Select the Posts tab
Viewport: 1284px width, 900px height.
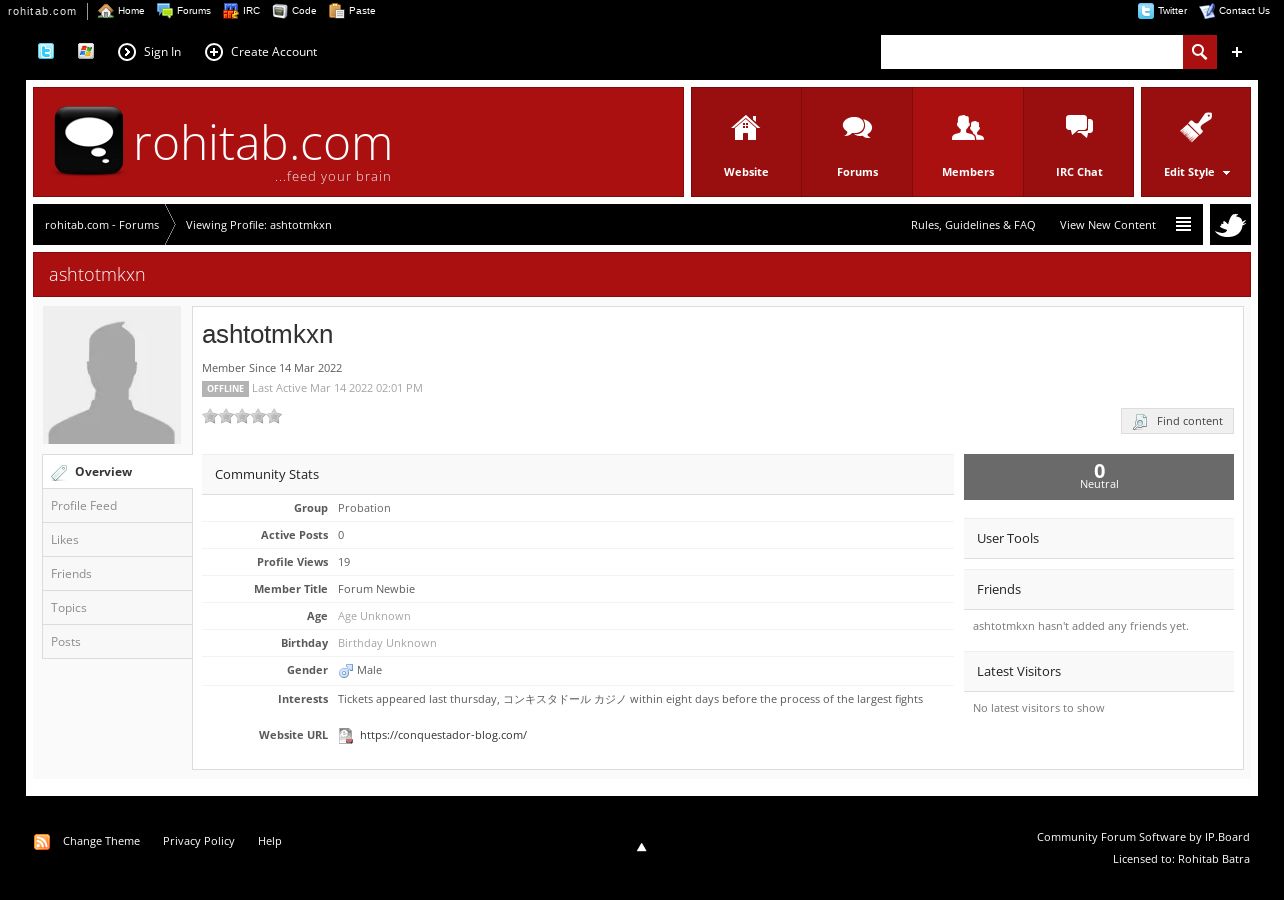tap(117, 642)
